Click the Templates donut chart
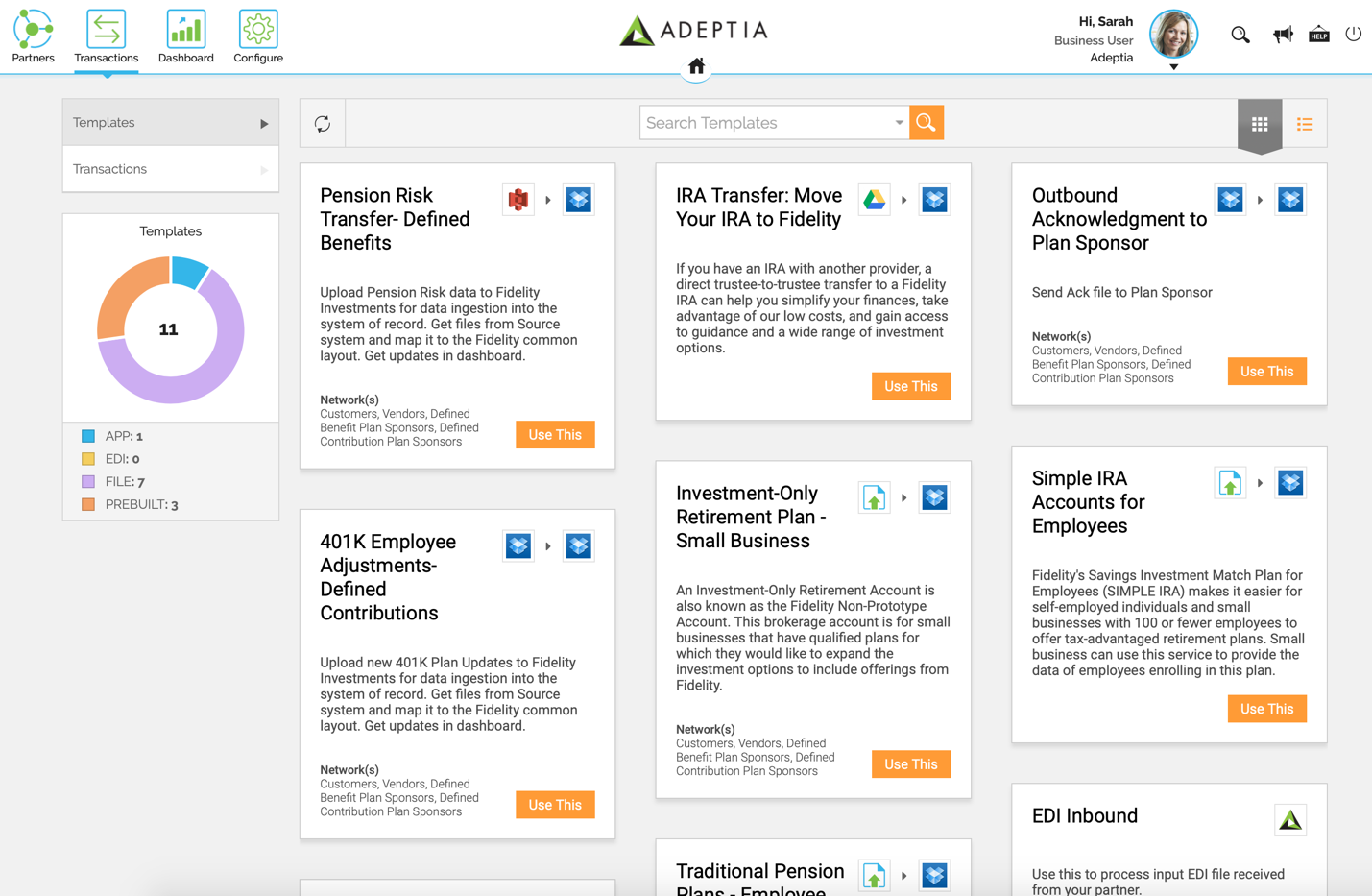Image resolution: width=1372 pixels, height=896 pixels. (171, 329)
